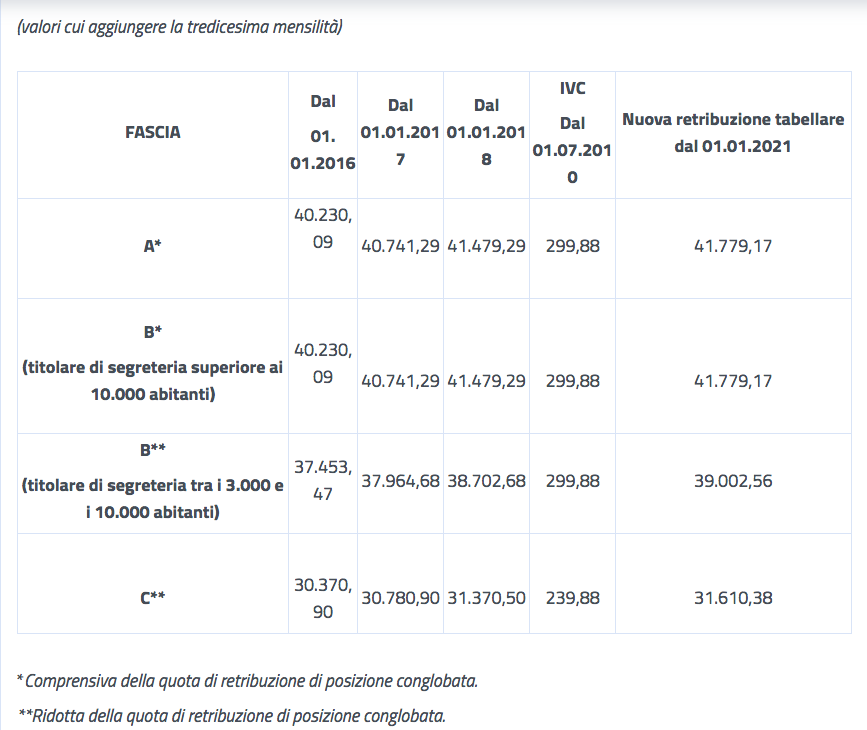Click the 31.370,50 cell in row C**
The image size is (867, 730).
486,598
